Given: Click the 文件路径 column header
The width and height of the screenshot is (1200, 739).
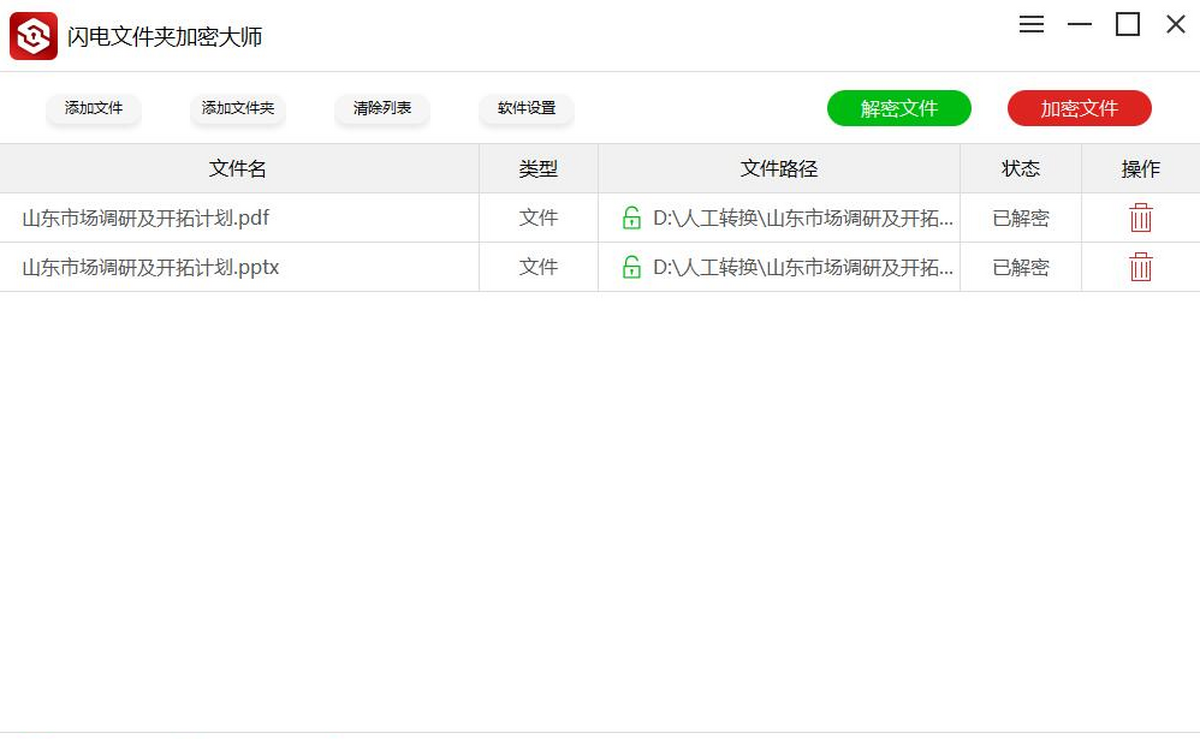Looking at the screenshot, I should coord(779,169).
